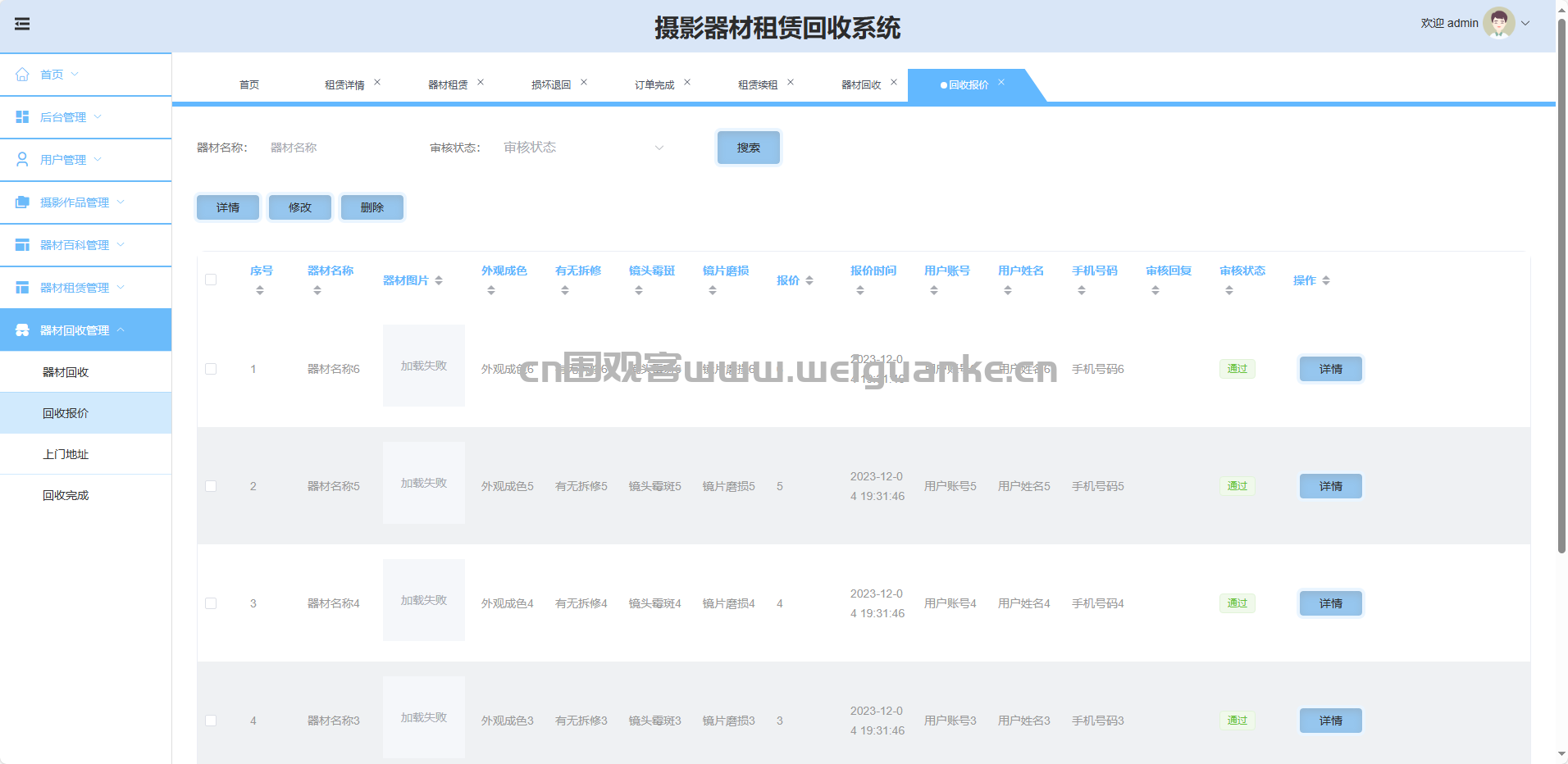Click the hamburger menu collapse icon
Image resolution: width=1568 pixels, height=764 pixels.
(x=22, y=24)
